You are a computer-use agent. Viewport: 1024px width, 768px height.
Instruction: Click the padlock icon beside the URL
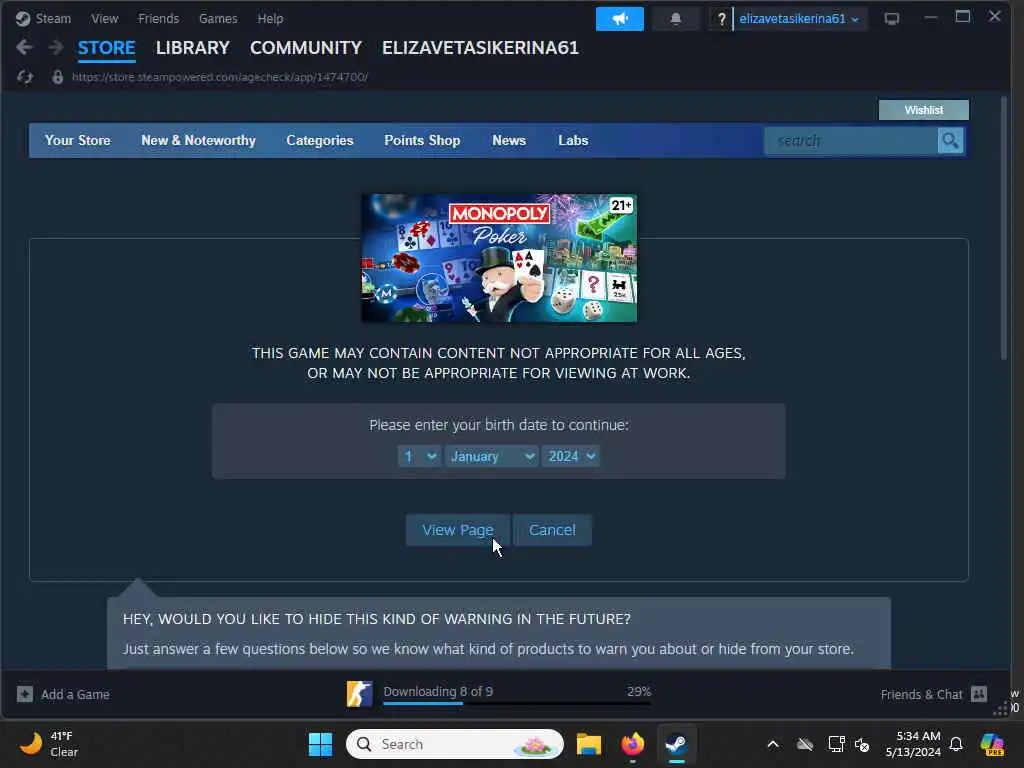(57, 77)
